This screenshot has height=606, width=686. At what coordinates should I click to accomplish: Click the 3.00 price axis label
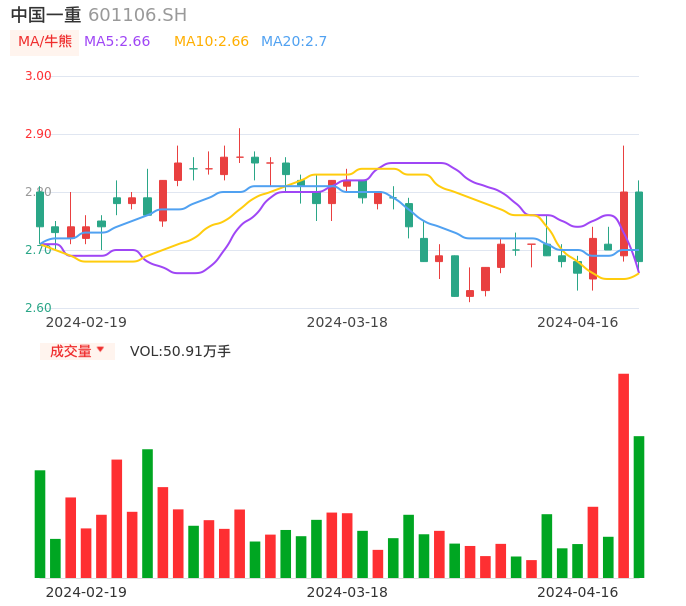click(x=38, y=76)
